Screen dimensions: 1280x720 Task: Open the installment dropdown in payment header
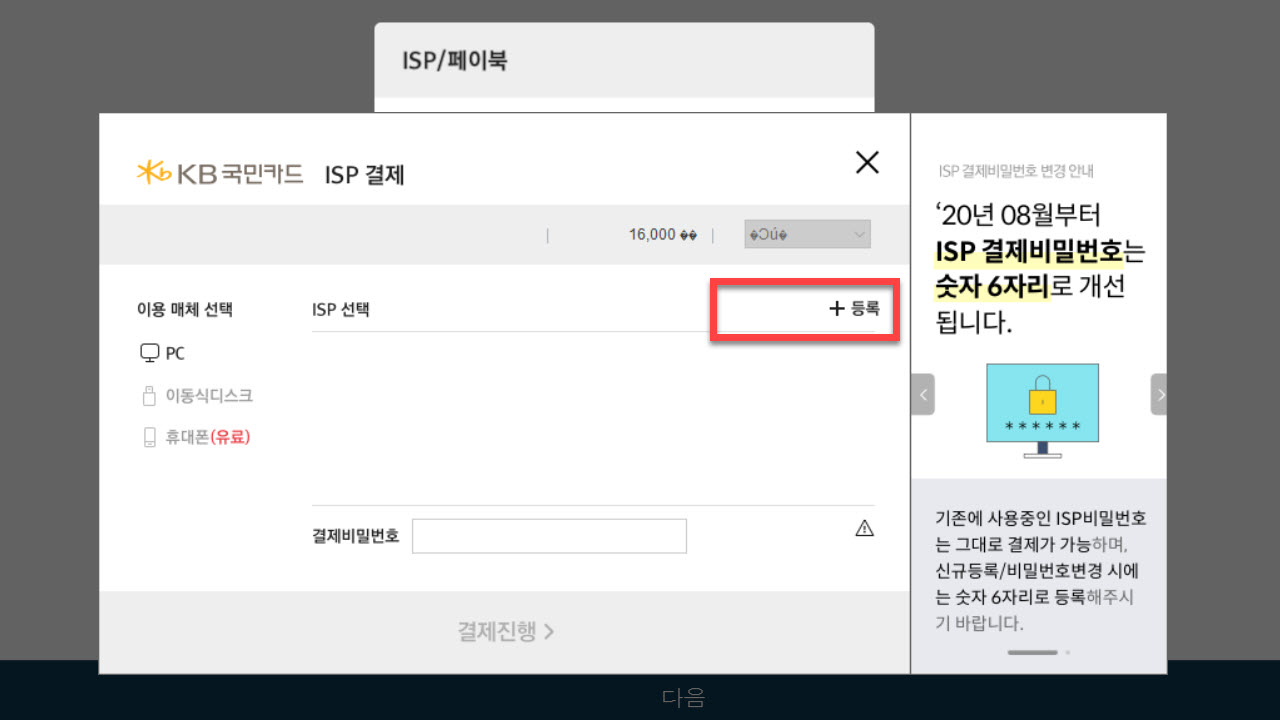coord(808,234)
